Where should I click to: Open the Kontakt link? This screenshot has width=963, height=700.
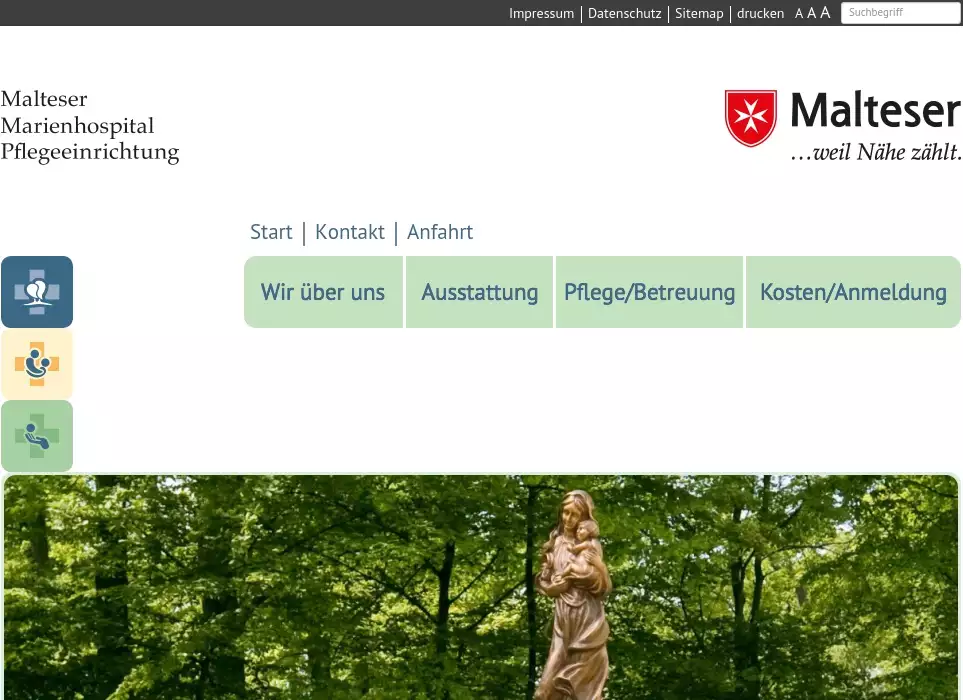350,232
